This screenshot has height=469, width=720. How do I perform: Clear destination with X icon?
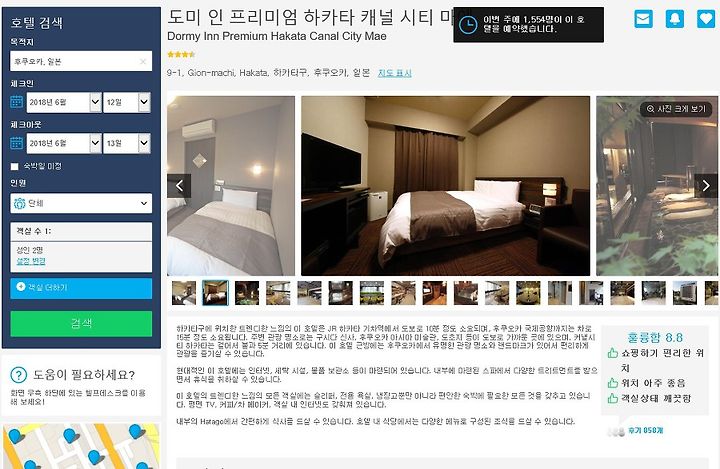143,61
